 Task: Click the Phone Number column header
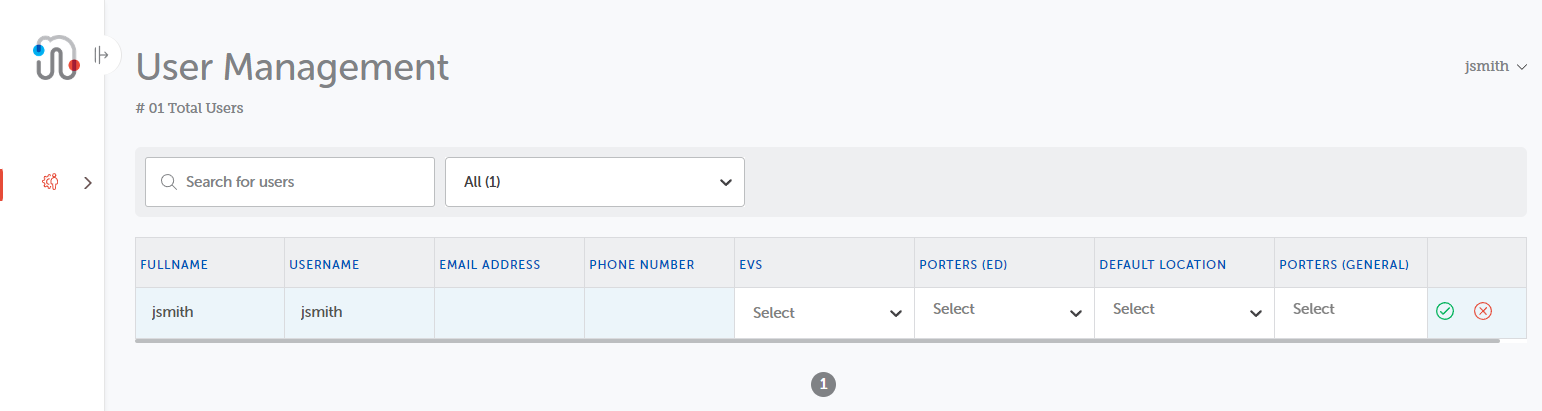642,265
